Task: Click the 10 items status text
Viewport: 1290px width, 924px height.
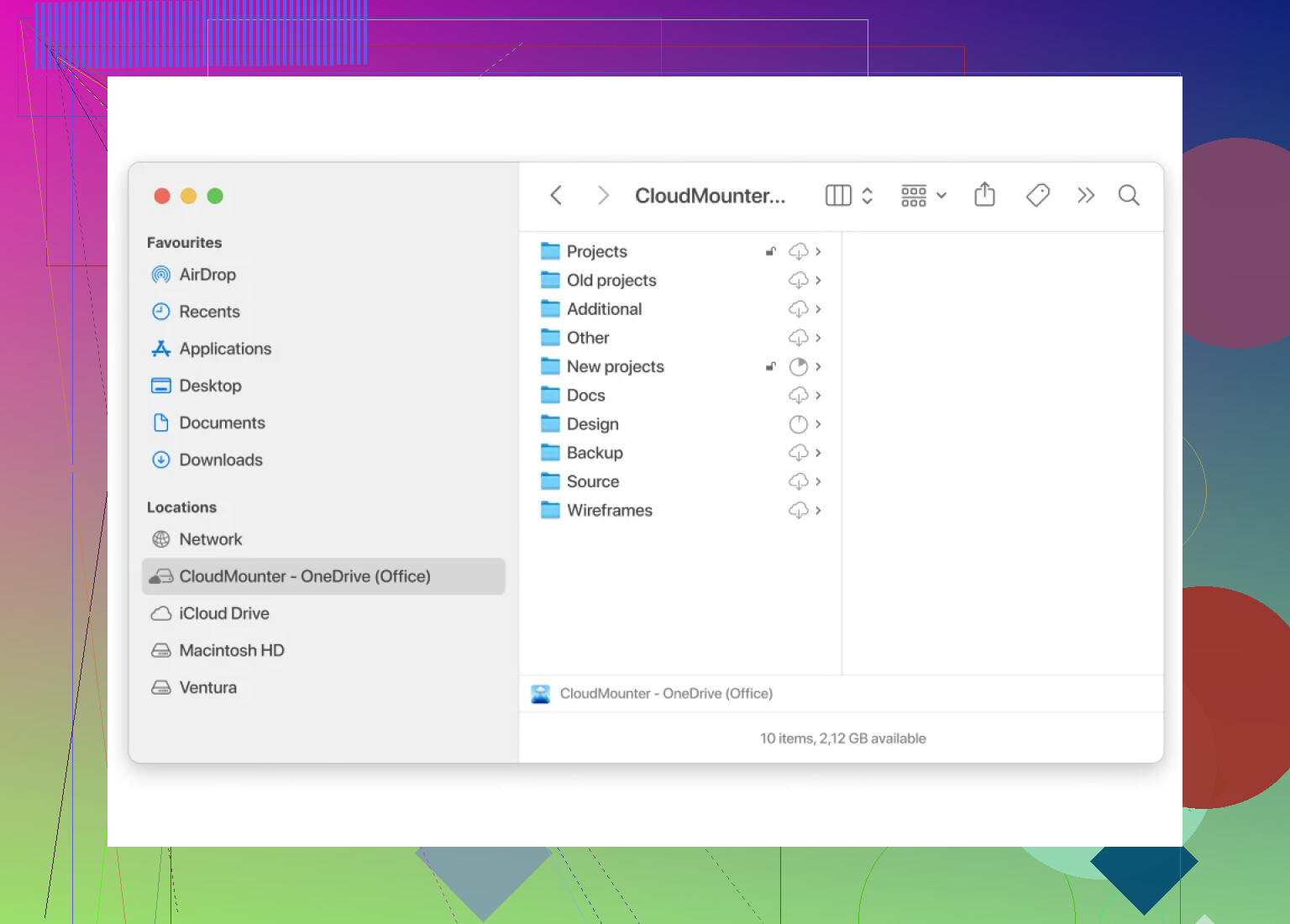Action: click(843, 738)
